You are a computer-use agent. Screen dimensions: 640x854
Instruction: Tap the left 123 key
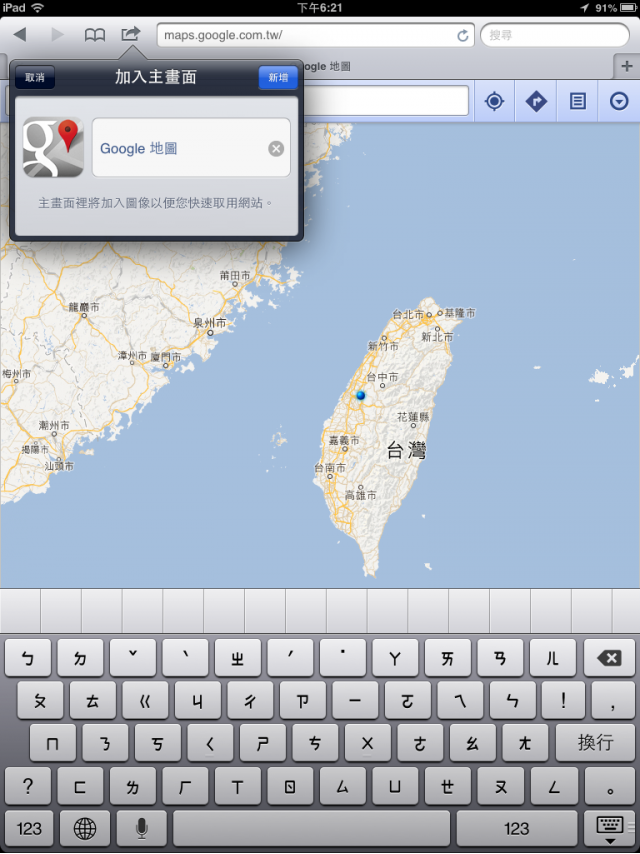(29, 828)
